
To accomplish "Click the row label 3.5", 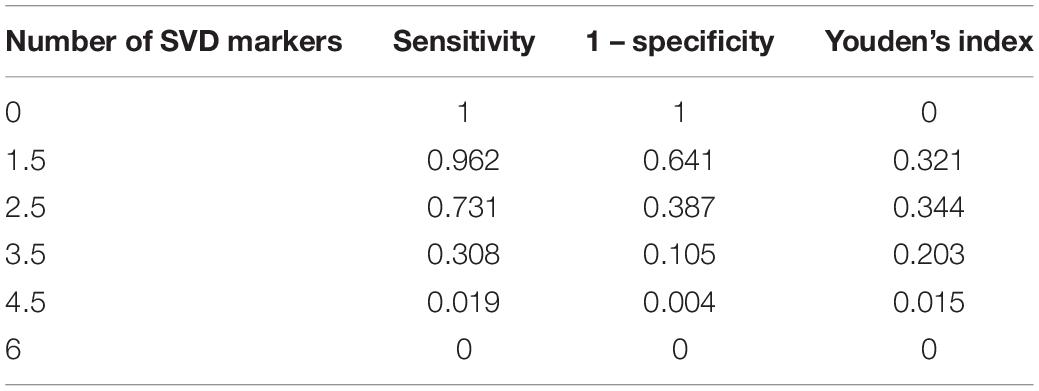I will coord(25,255).
